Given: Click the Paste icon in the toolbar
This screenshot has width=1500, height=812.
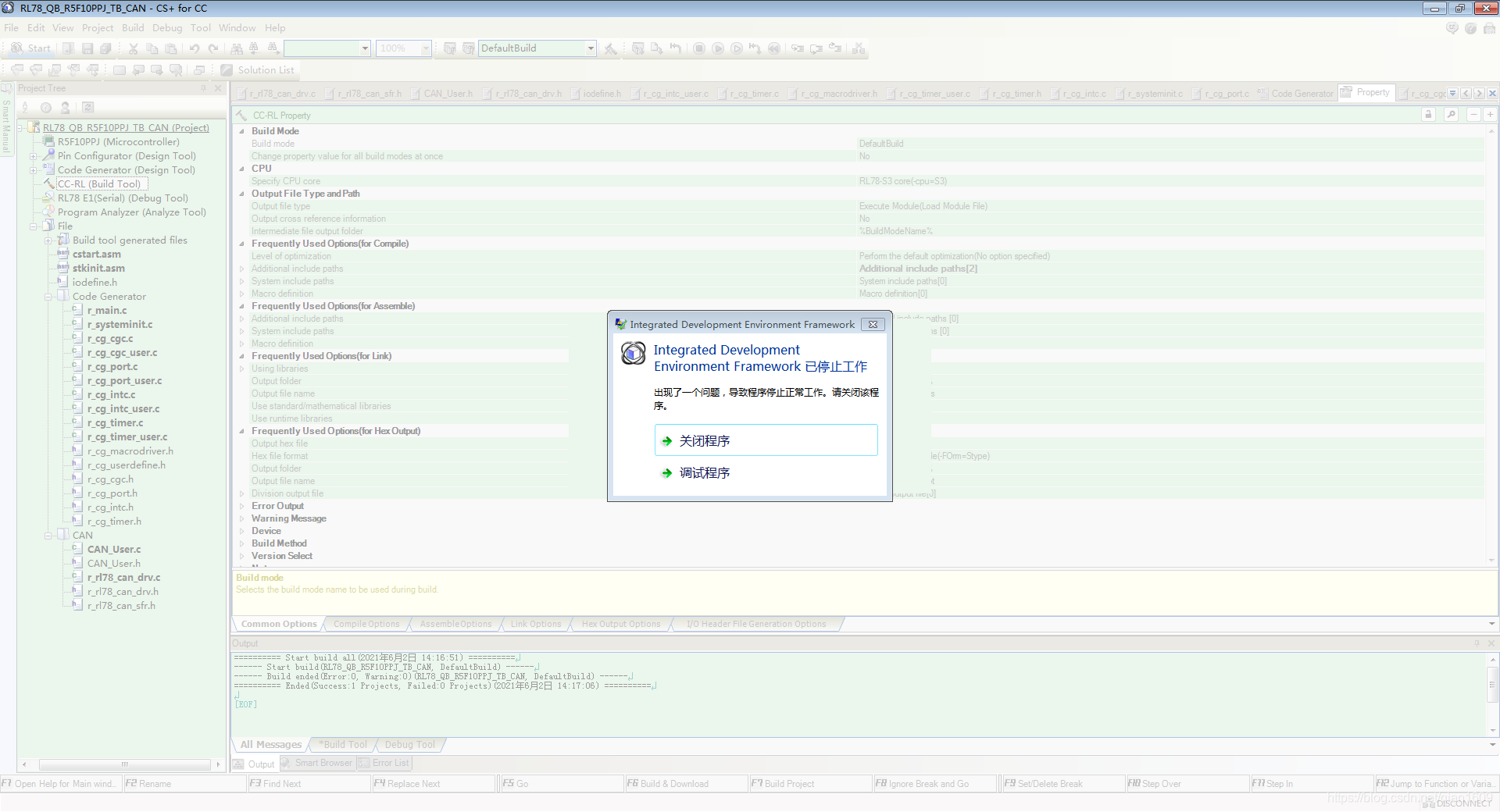Looking at the screenshot, I should tap(171, 48).
